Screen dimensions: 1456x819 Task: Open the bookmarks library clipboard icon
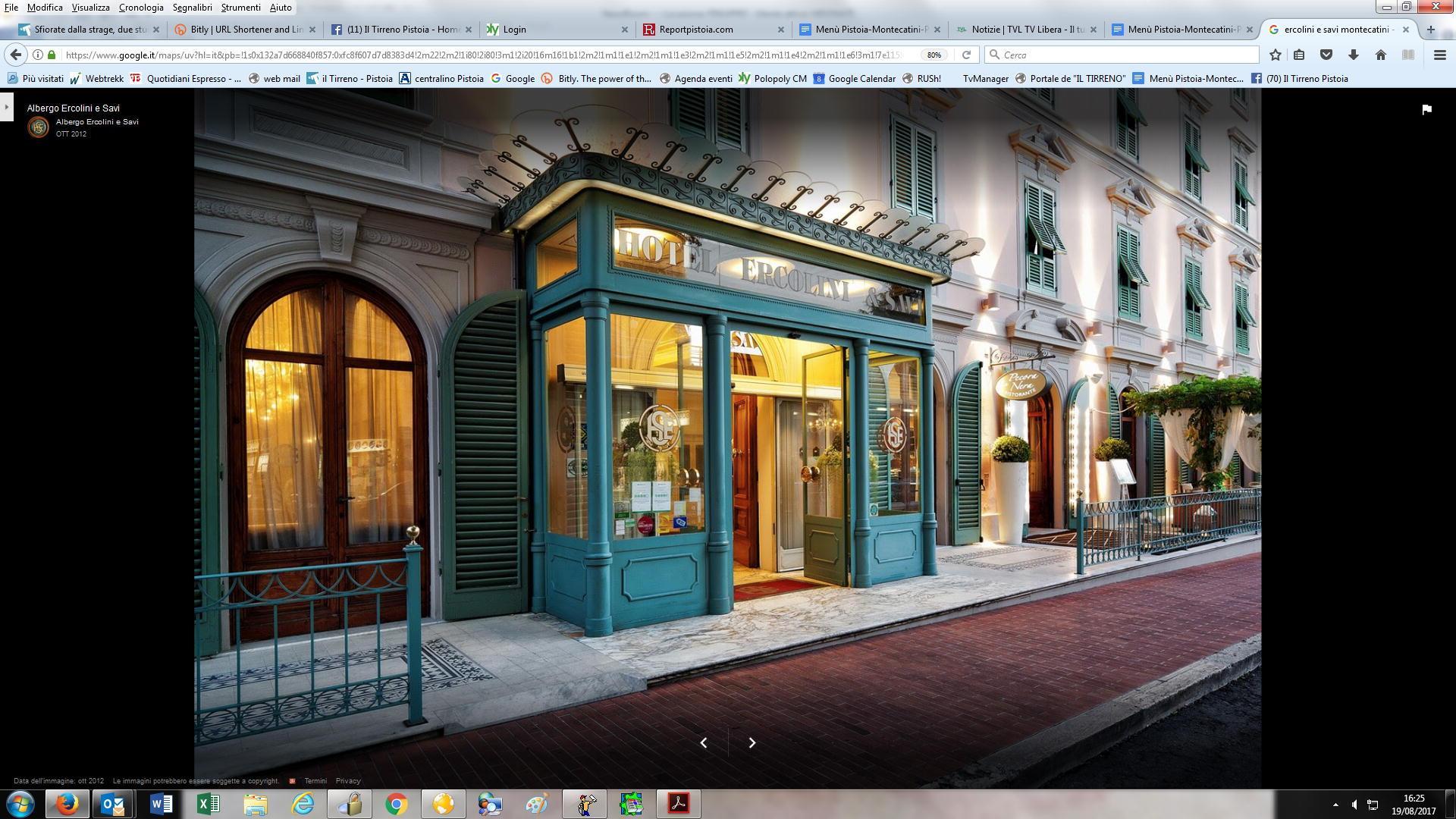[x=1299, y=55]
